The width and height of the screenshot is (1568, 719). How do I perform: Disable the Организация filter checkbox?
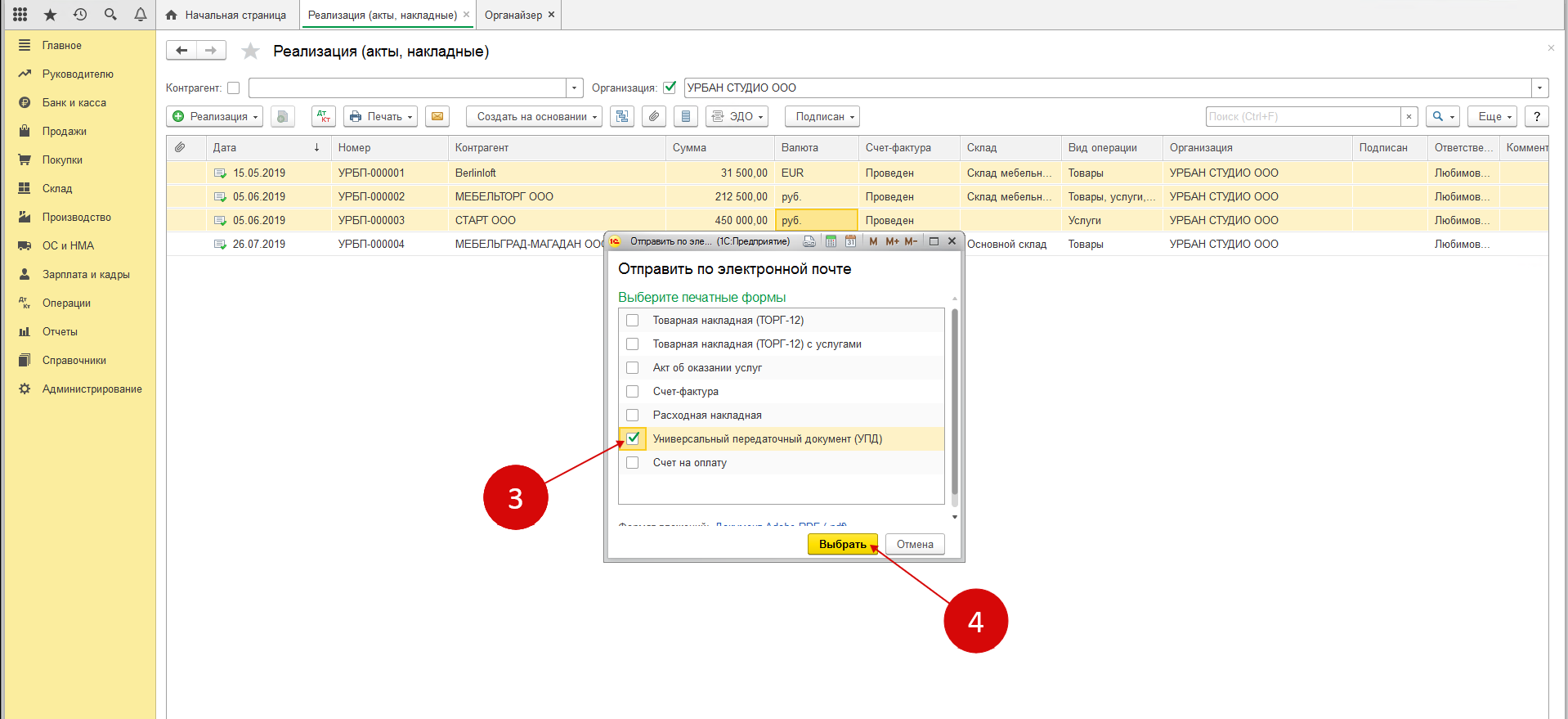(670, 88)
